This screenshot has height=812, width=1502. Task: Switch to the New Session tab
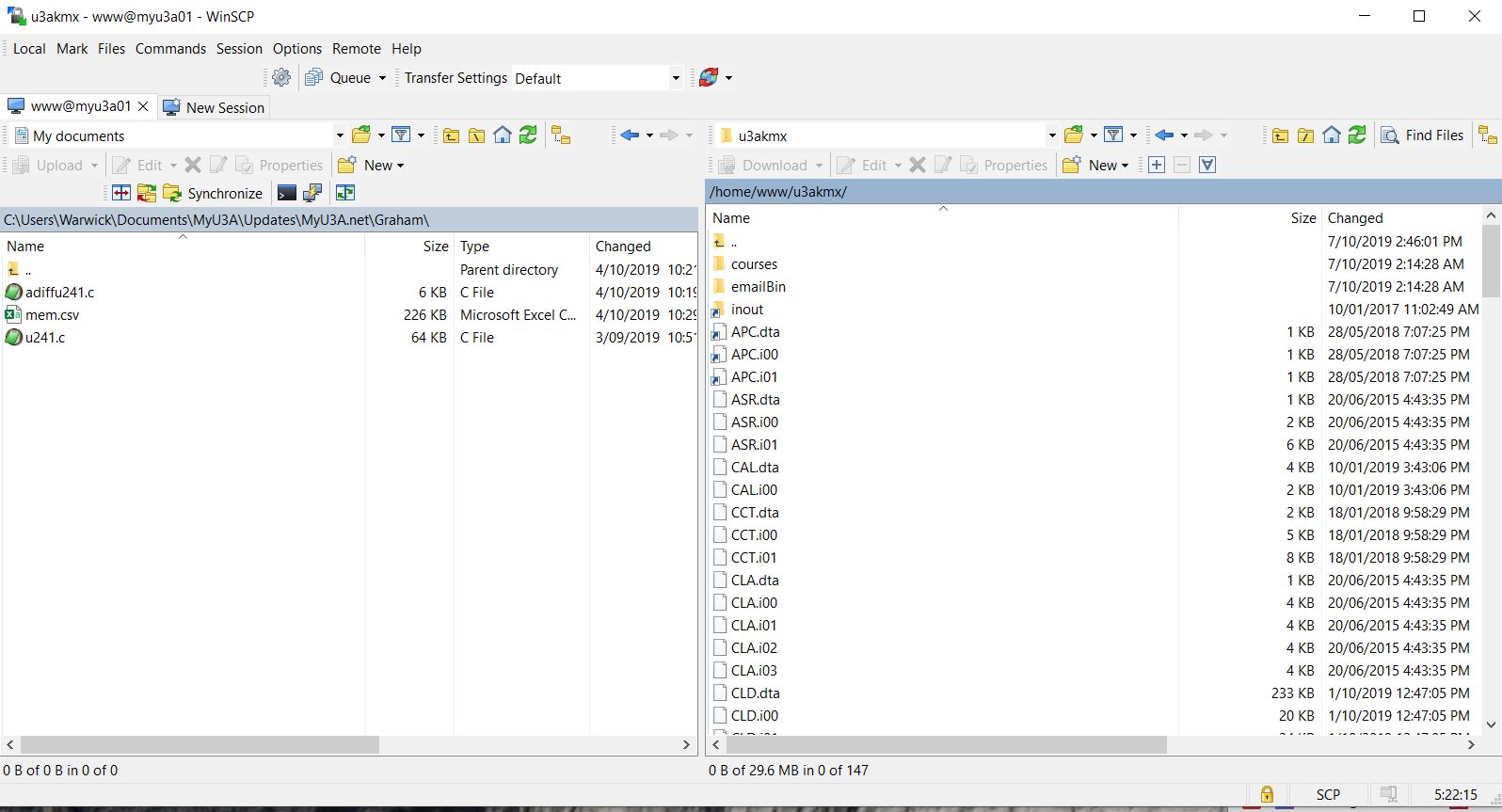[215, 107]
